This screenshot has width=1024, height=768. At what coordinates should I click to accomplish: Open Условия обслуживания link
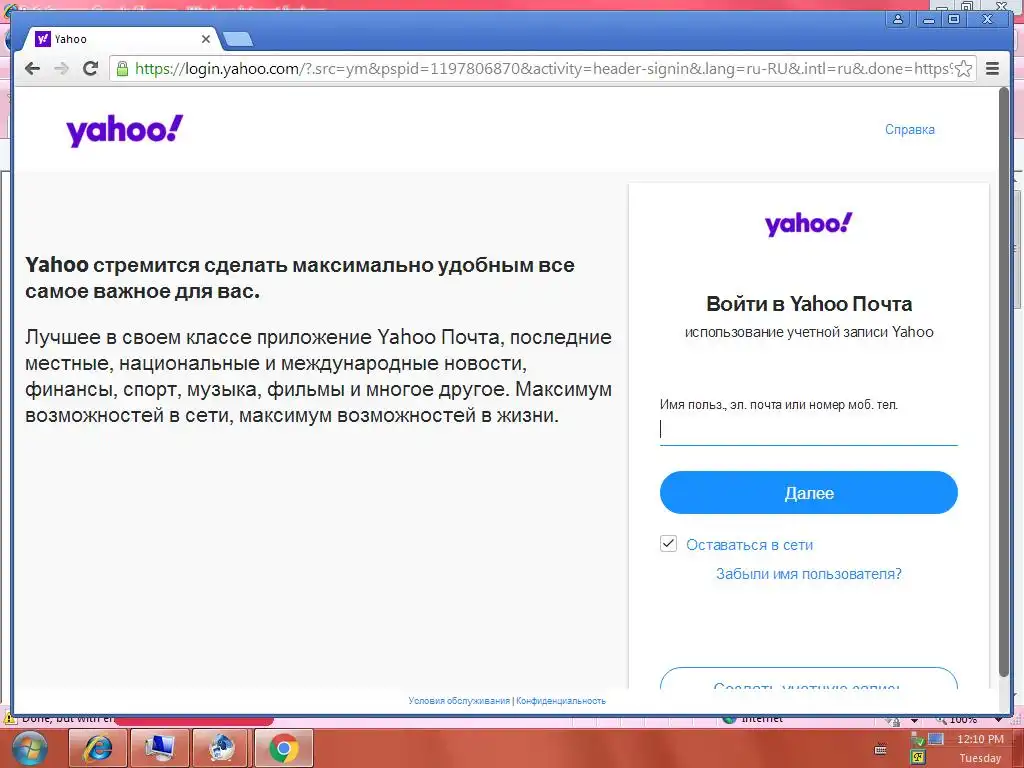point(459,701)
